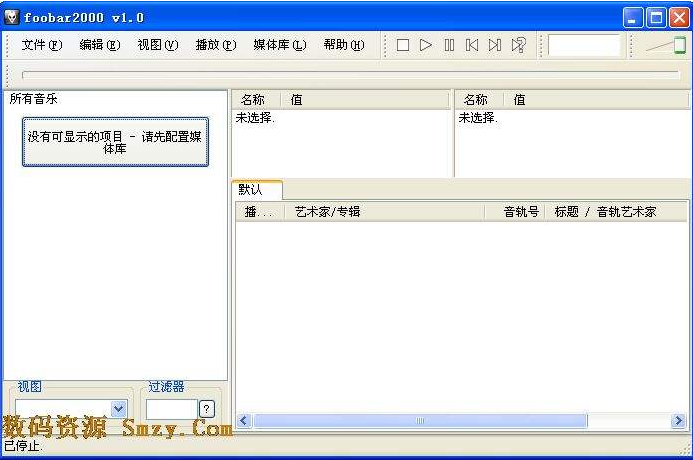Click the 音轨号 column header
The width and height of the screenshot is (693, 460).
pos(514,212)
